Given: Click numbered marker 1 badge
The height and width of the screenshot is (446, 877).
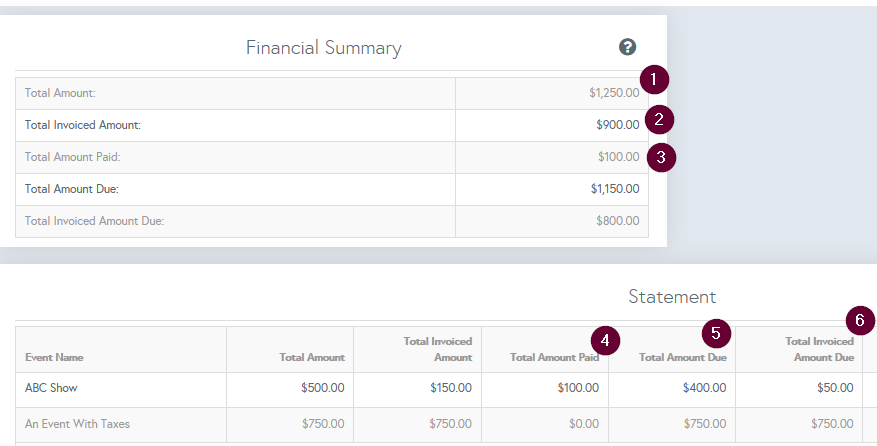Looking at the screenshot, I should (653, 79).
